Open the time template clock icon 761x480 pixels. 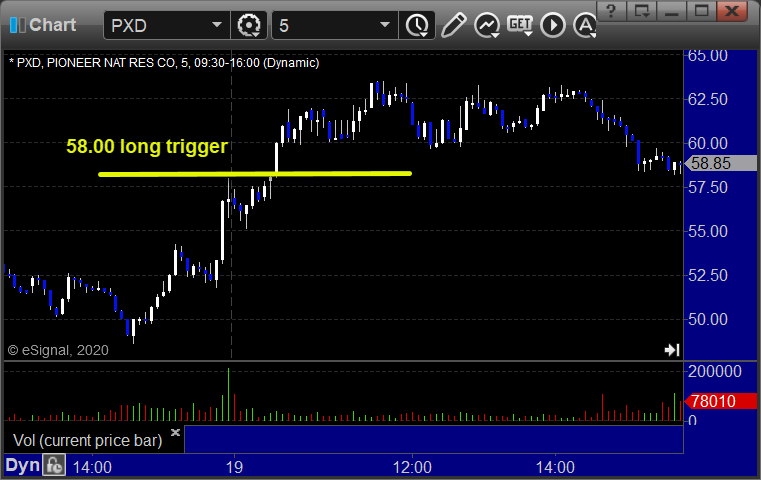pos(417,25)
